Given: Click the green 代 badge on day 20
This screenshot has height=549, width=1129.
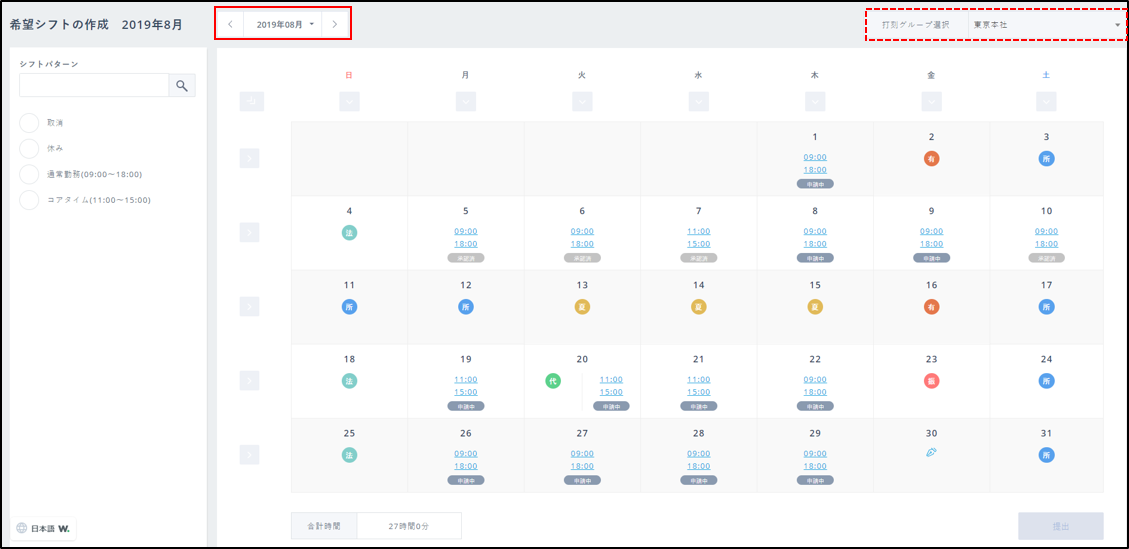Looking at the screenshot, I should (553, 381).
